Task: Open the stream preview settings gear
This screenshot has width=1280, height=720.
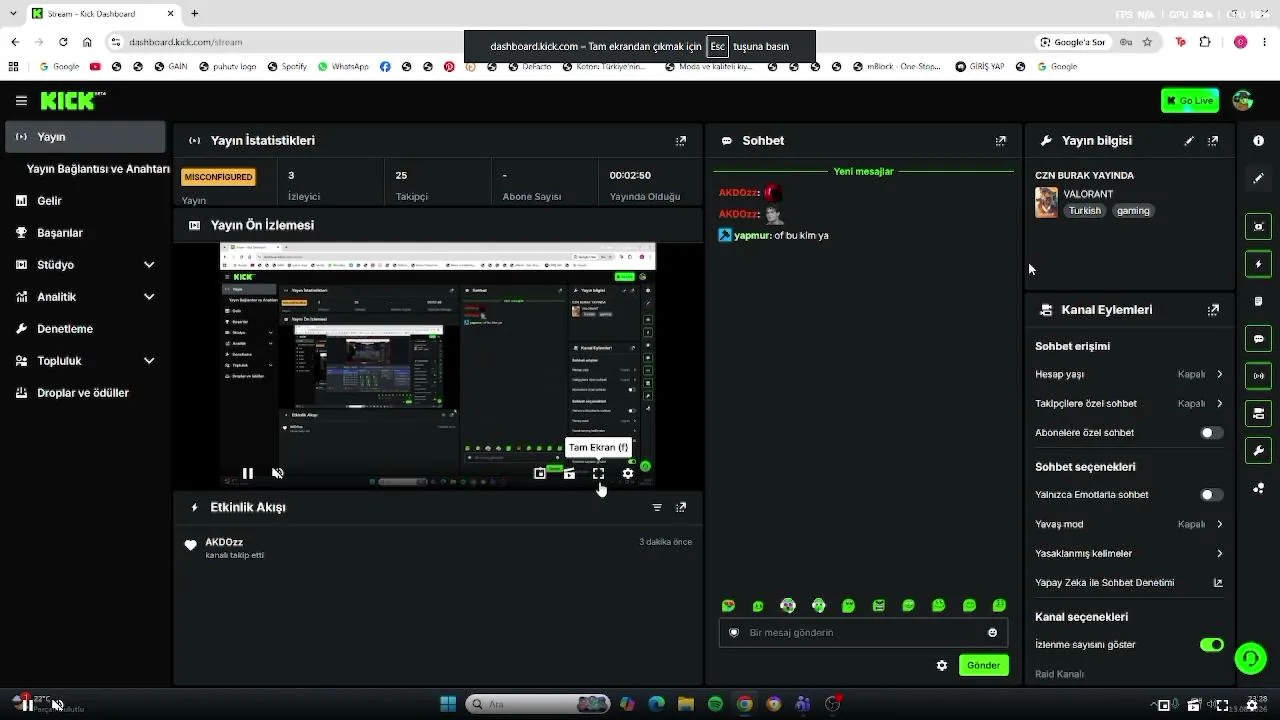Action: click(628, 473)
